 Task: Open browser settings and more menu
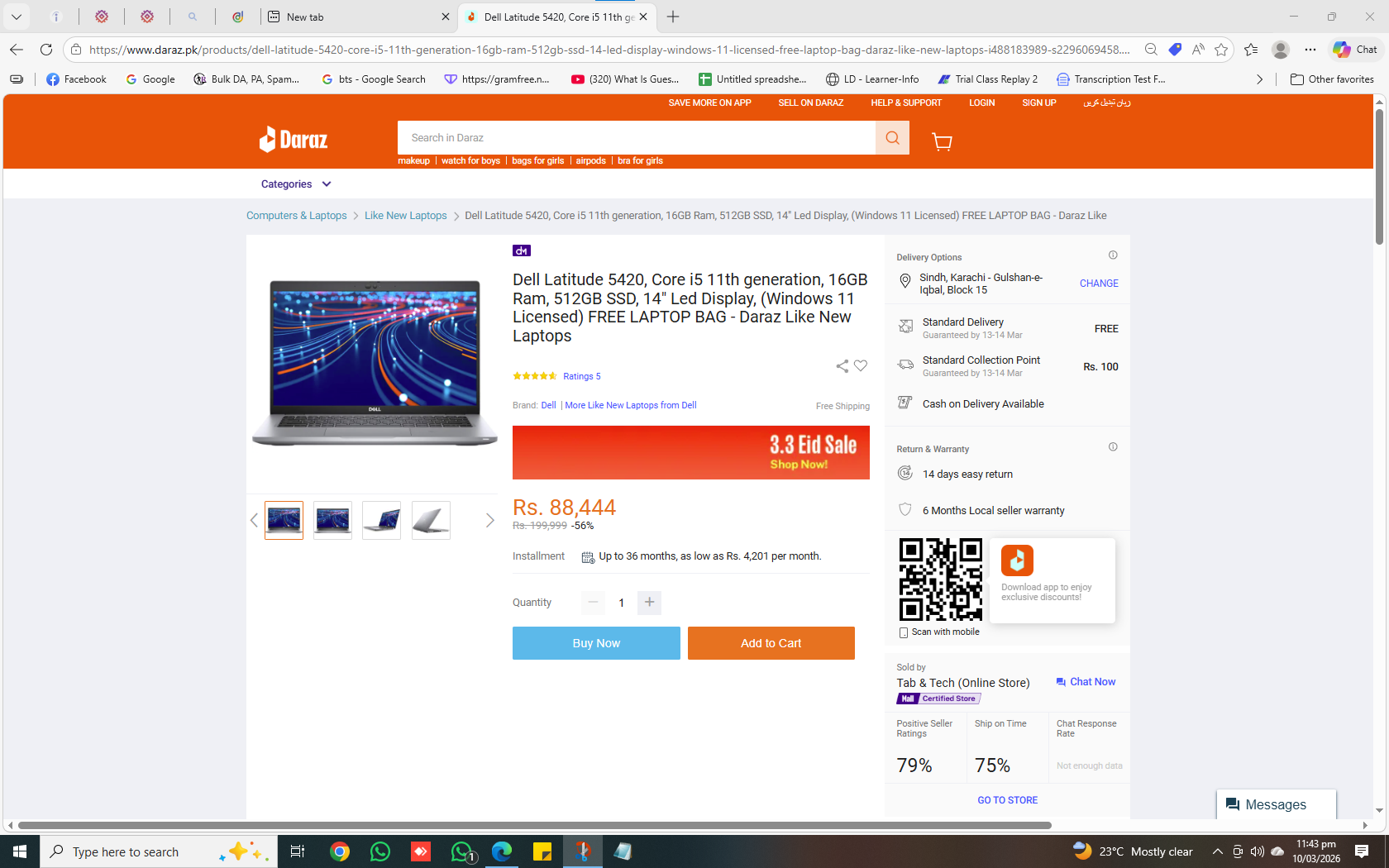1310,50
